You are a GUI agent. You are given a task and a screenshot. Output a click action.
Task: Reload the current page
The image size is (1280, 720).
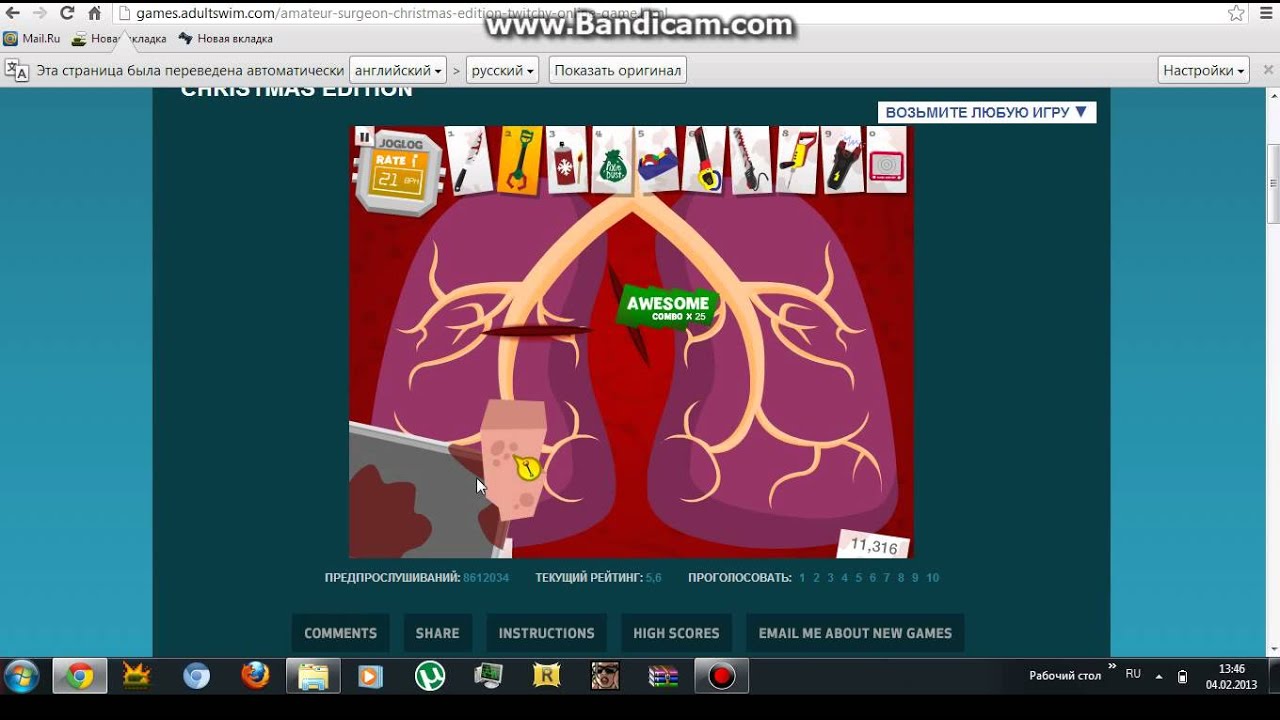coord(67,13)
